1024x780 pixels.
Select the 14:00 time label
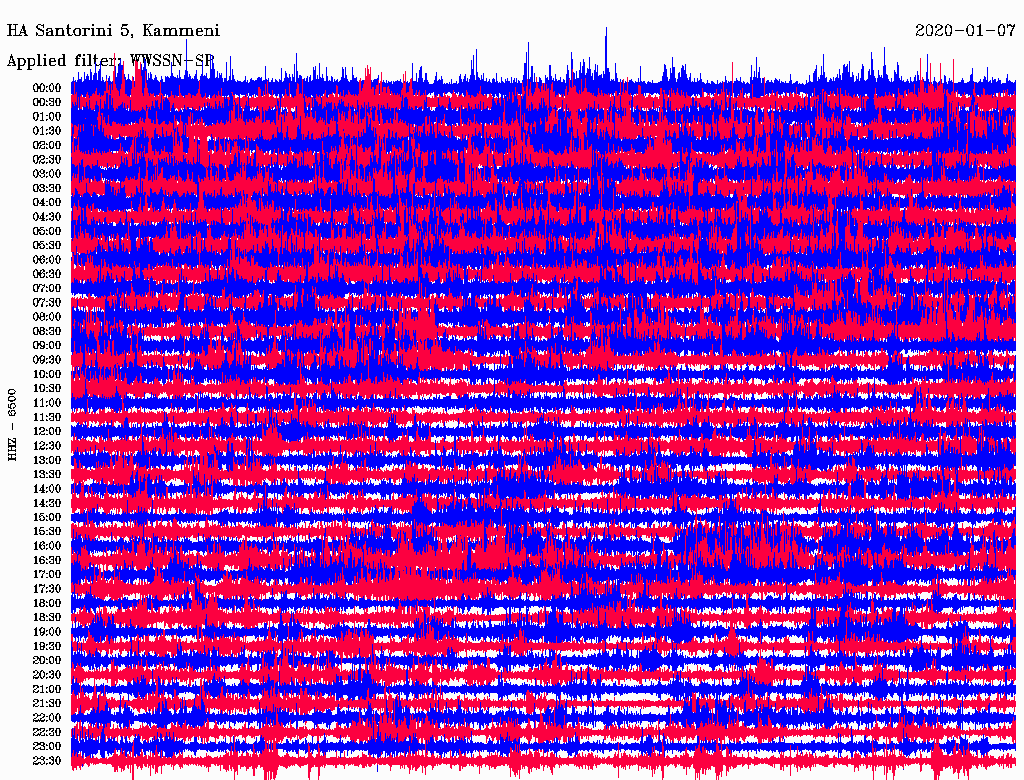point(47,489)
